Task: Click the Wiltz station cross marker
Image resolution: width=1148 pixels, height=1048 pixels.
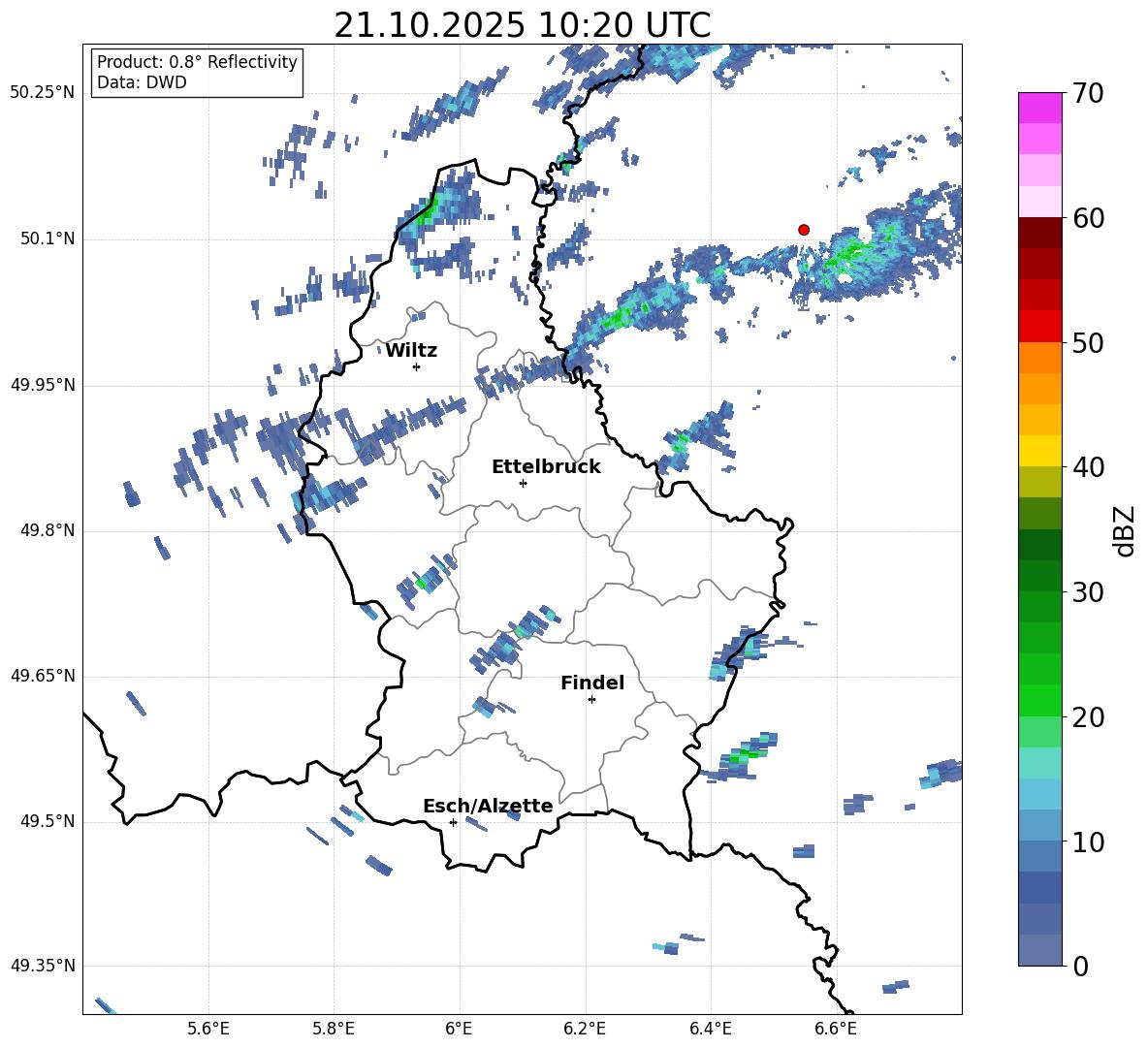Action: [x=416, y=366]
